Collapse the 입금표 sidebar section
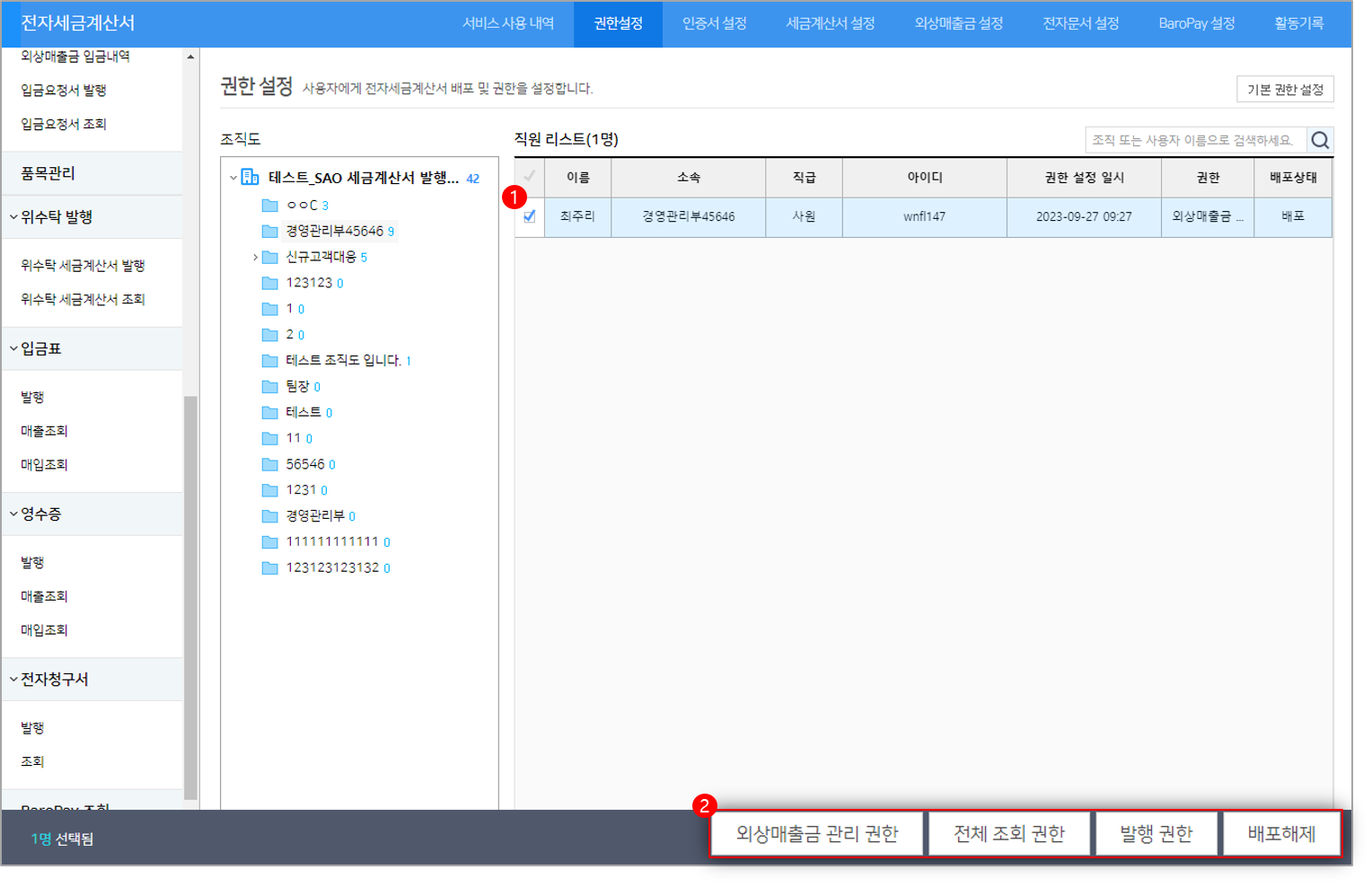Viewport: 1372px width, 887px height. [13, 348]
